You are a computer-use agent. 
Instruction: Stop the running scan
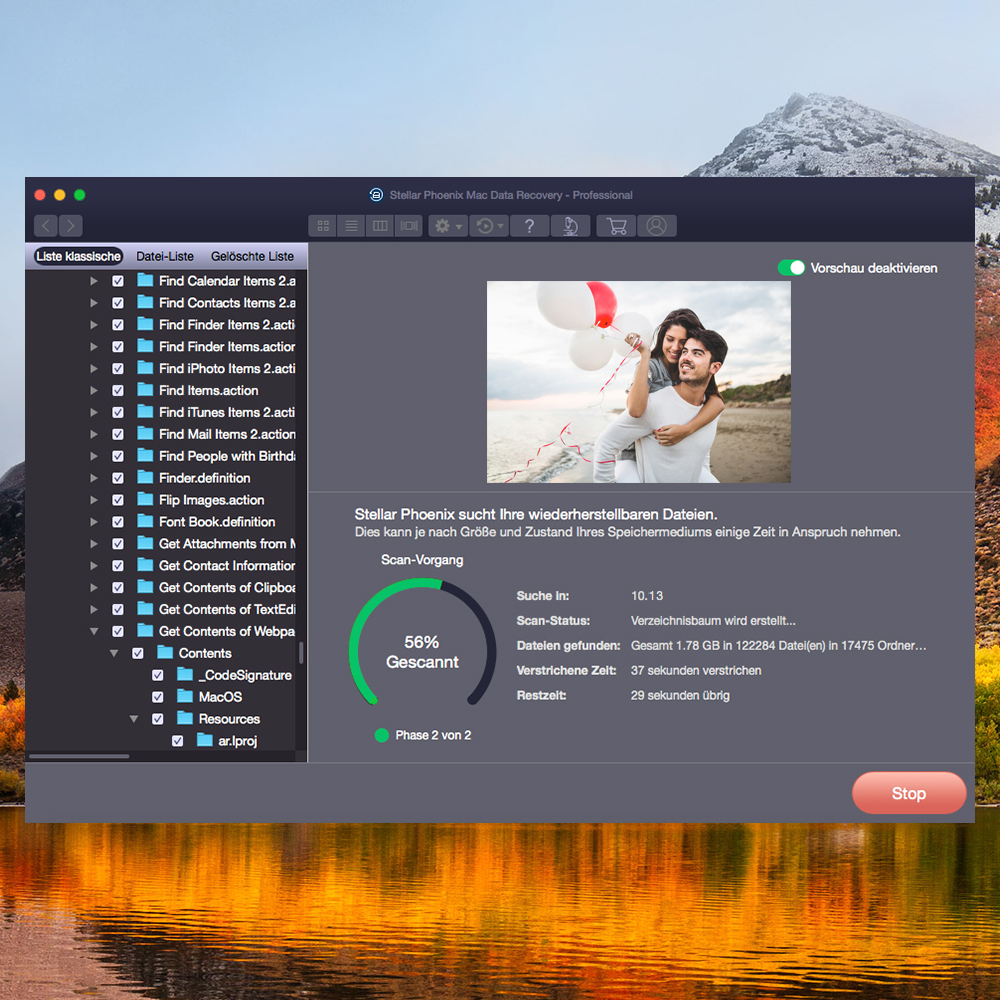[909, 793]
